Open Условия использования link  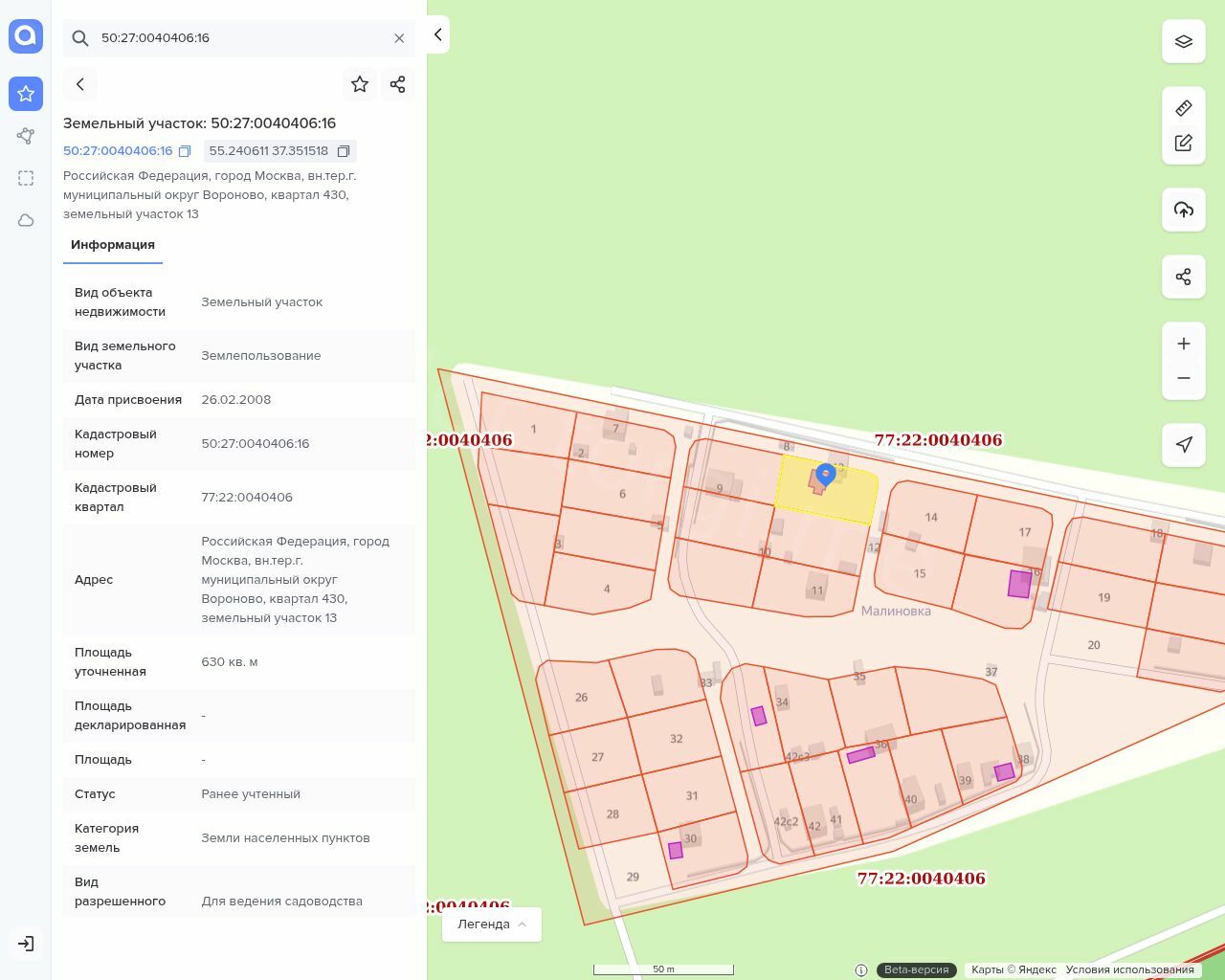(x=1129, y=969)
